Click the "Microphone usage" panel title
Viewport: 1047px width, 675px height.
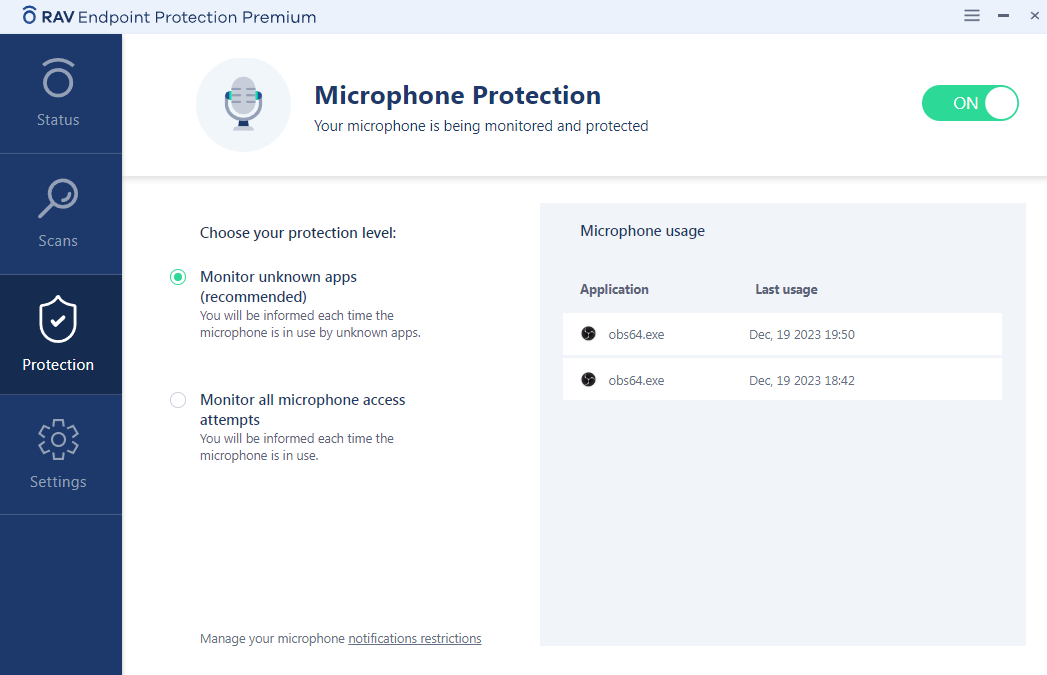tap(642, 230)
